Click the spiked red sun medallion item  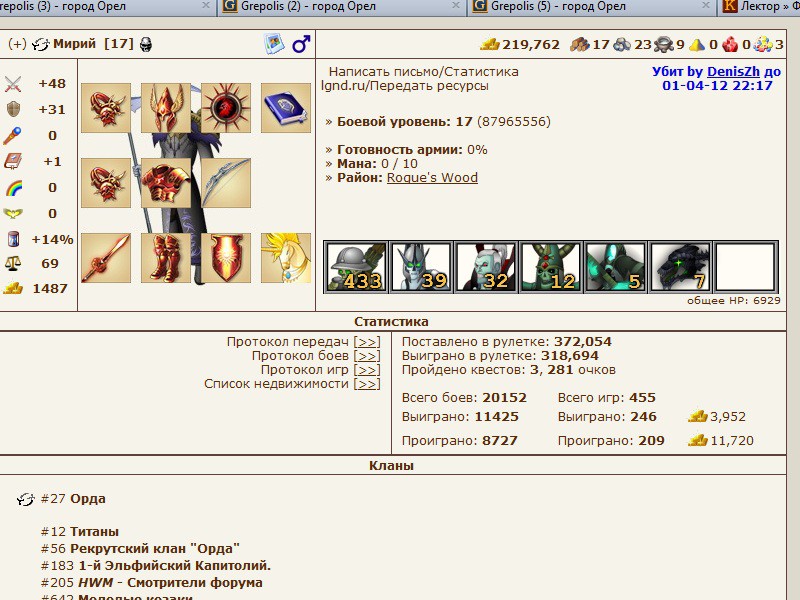(x=226, y=108)
